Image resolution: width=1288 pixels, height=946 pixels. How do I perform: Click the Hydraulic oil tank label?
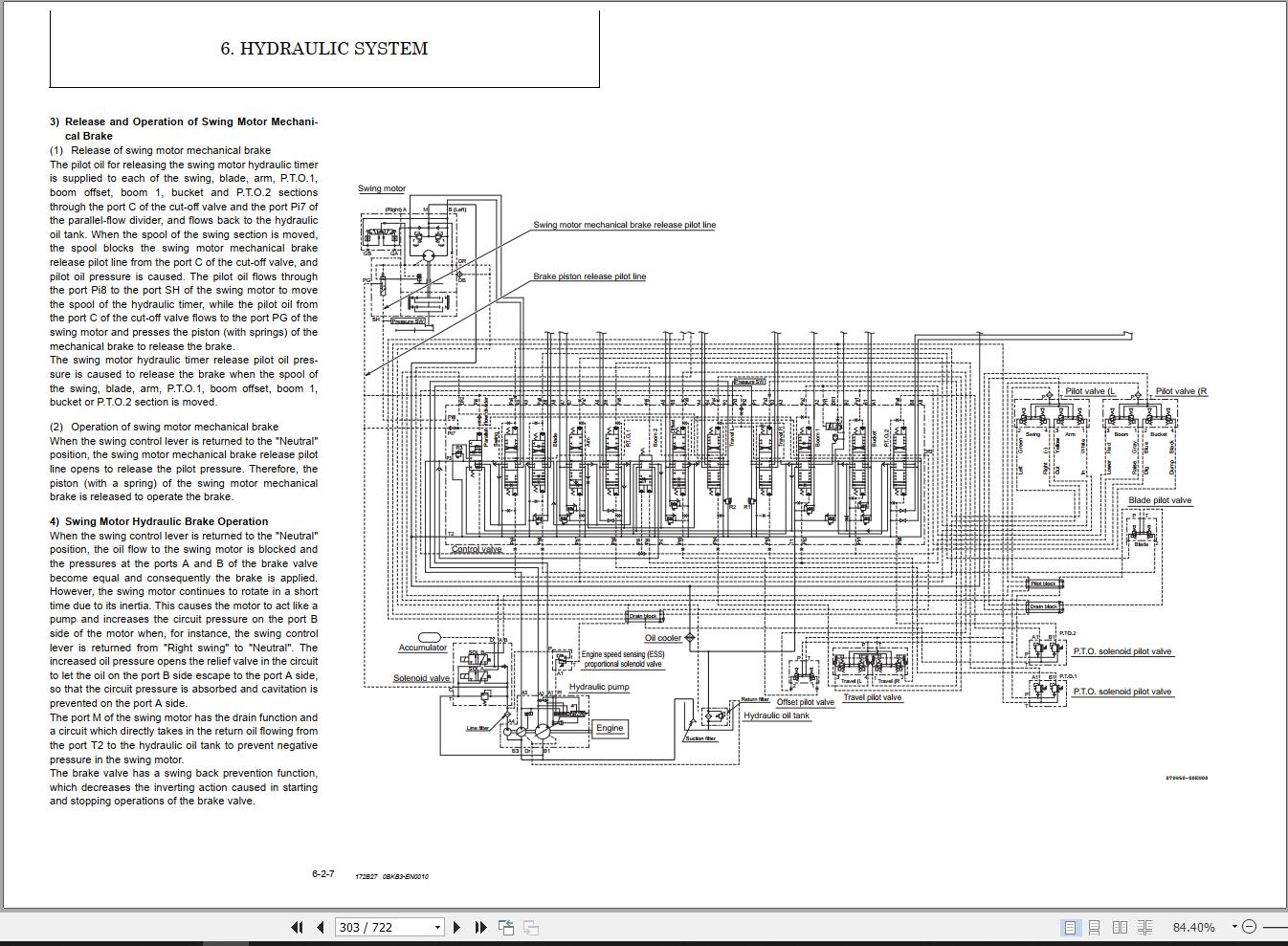776,715
